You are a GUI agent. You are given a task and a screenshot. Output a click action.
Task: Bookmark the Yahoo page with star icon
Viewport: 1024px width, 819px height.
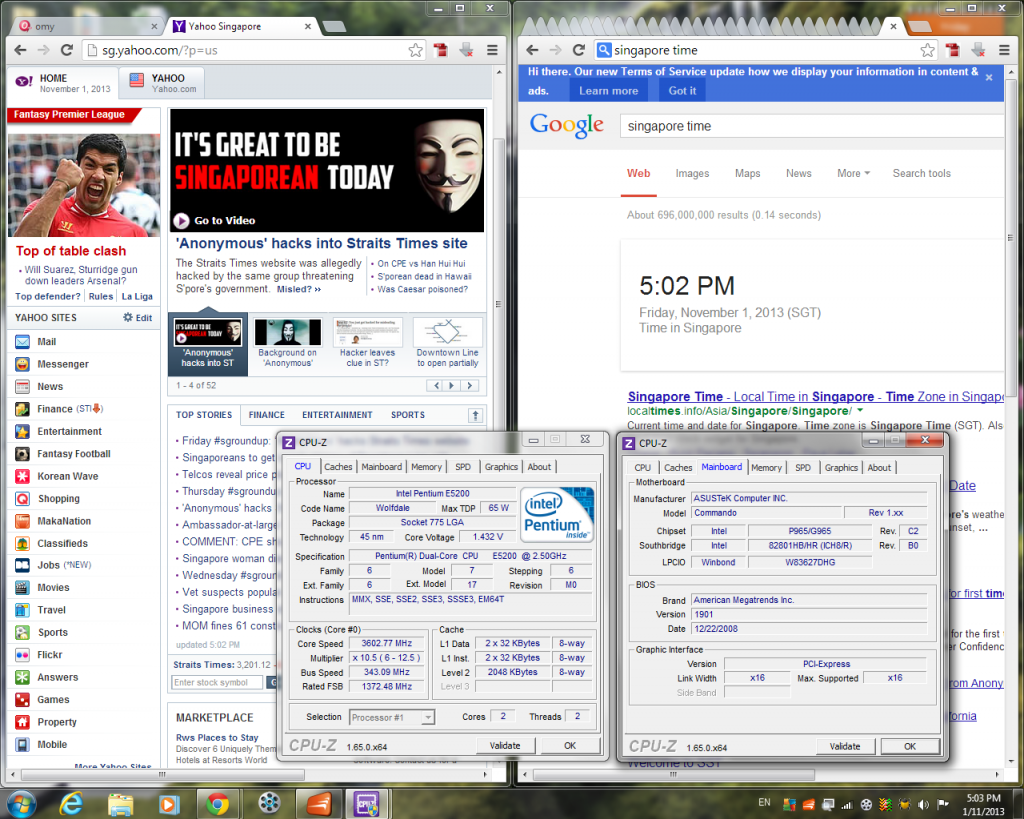[x=415, y=50]
